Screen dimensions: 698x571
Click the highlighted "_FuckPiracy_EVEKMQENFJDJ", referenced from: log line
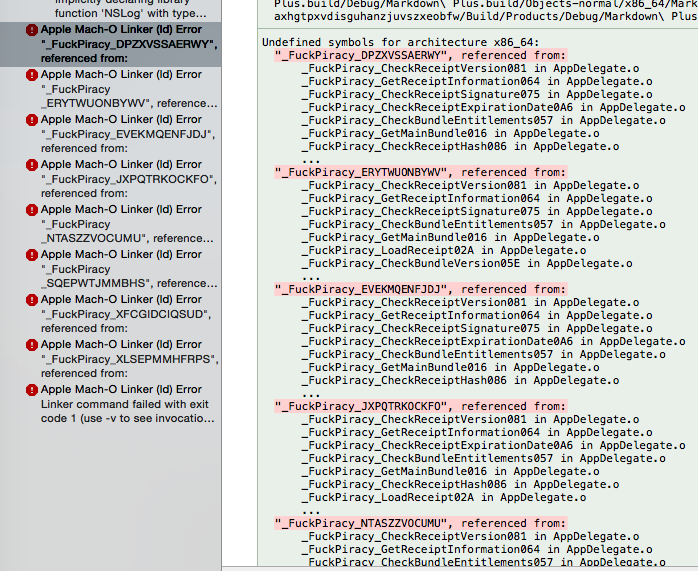pos(420,289)
